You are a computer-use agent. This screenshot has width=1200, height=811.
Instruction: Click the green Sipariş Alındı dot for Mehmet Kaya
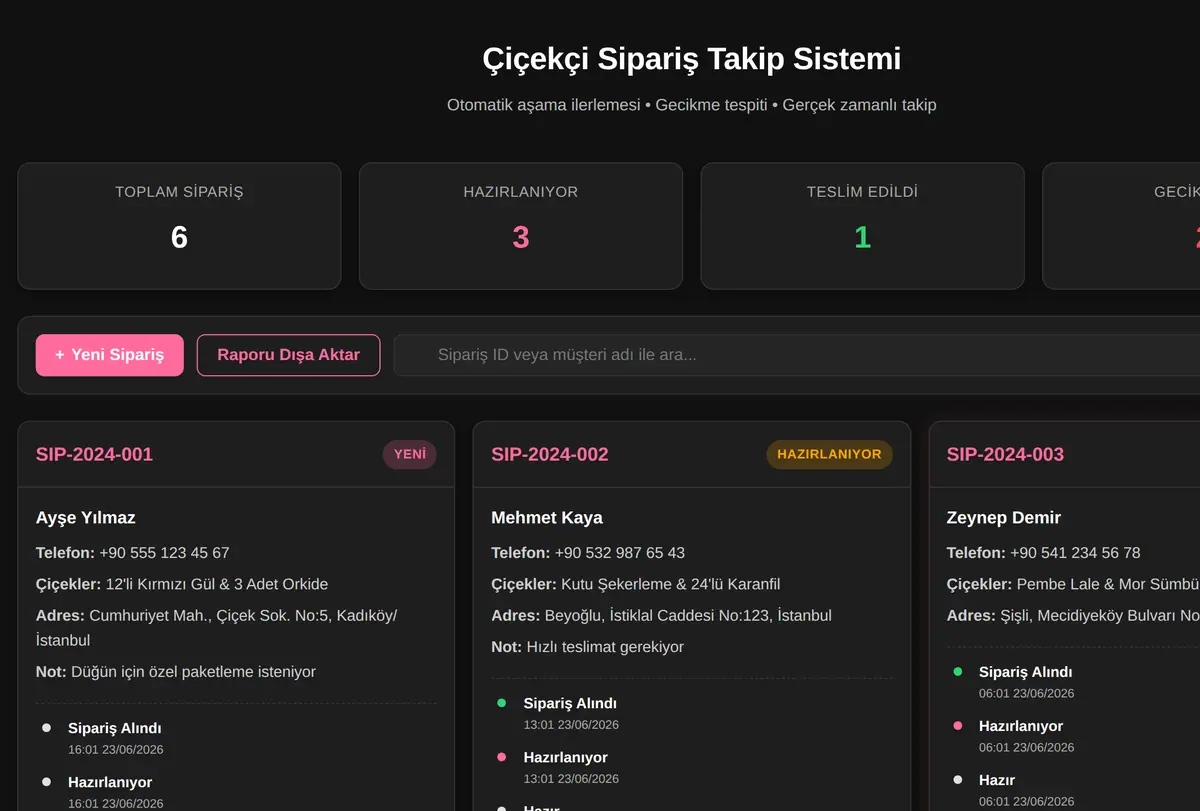pos(502,703)
